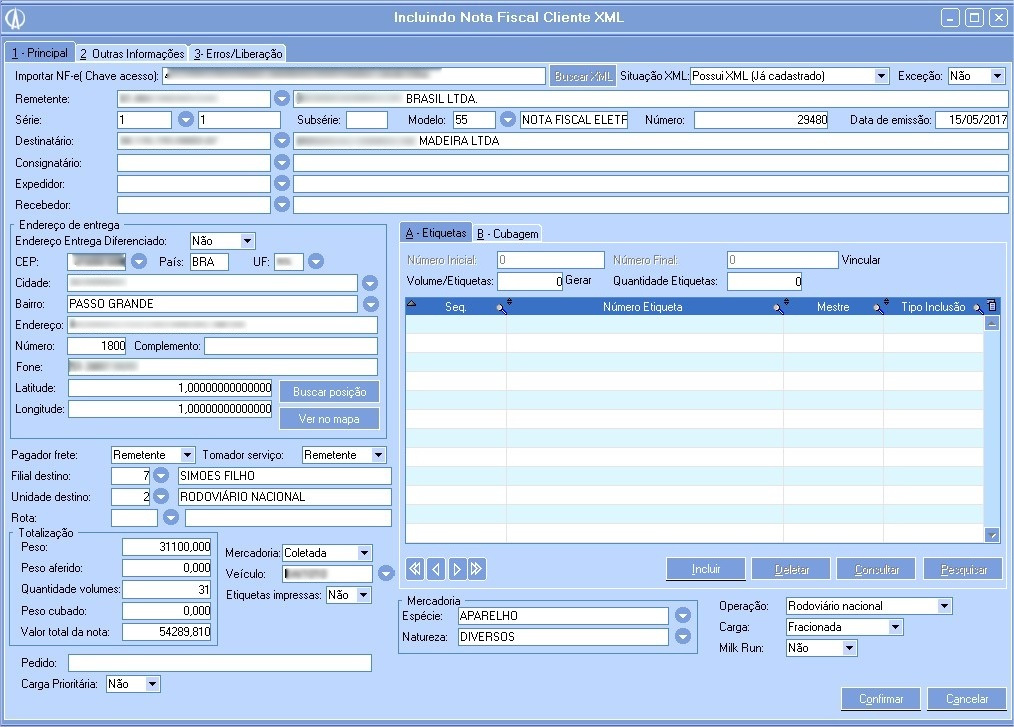1014x727 pixels.
Task: Click lookup icon next to Veículo field
Action: (387, 573)
